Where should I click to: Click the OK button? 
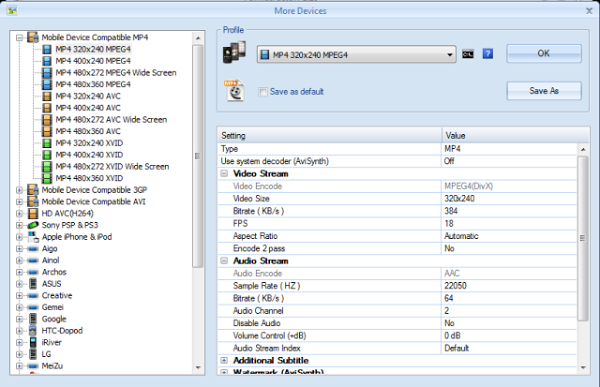tap(544, 54)
